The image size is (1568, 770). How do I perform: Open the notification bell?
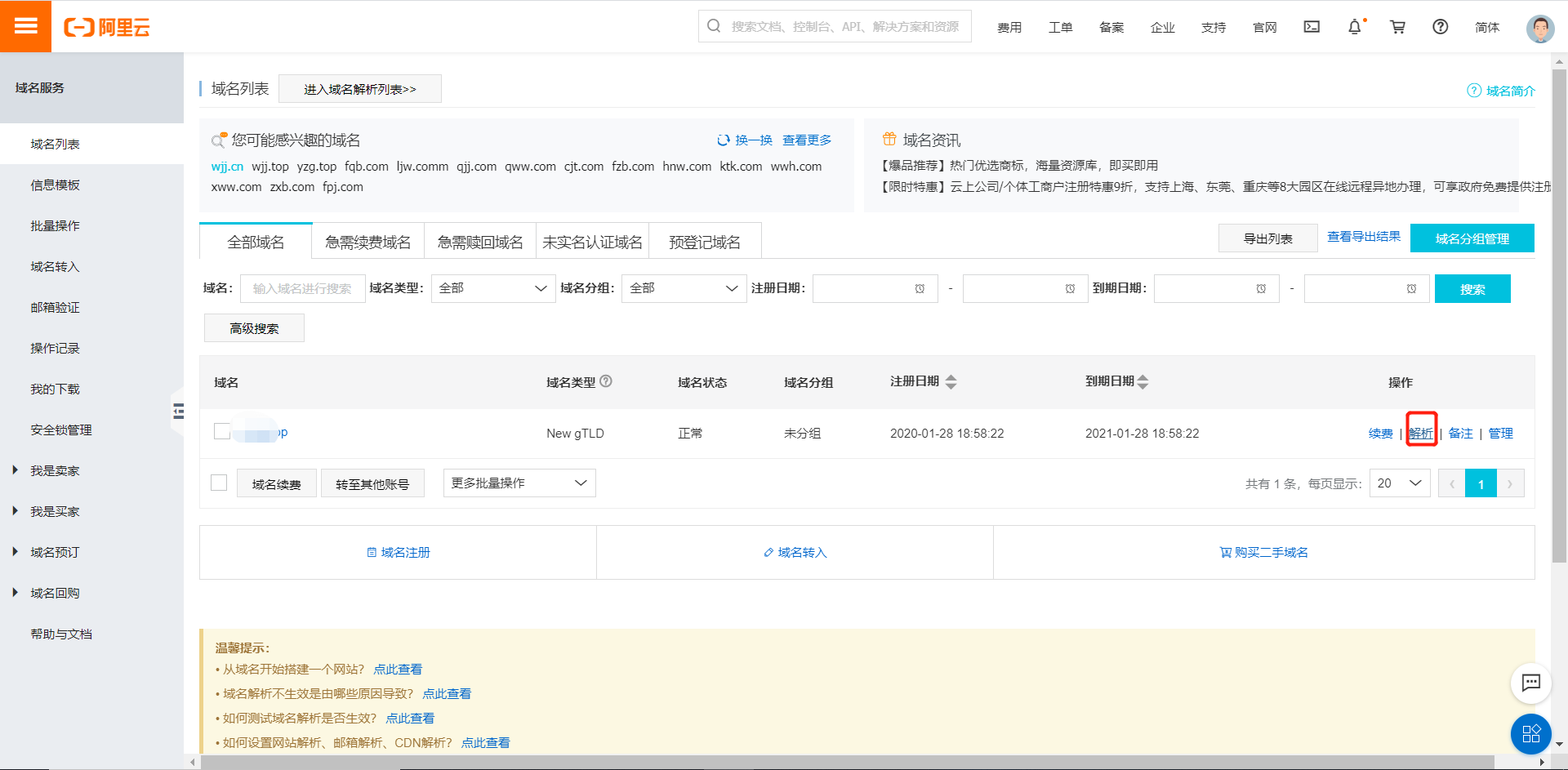click(1355, 27)
